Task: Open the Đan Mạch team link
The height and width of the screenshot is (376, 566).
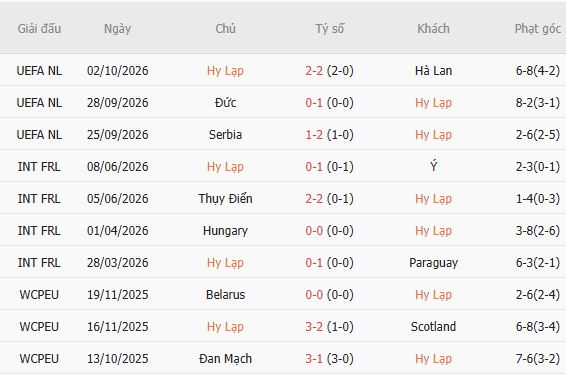Action: point(225,359)
